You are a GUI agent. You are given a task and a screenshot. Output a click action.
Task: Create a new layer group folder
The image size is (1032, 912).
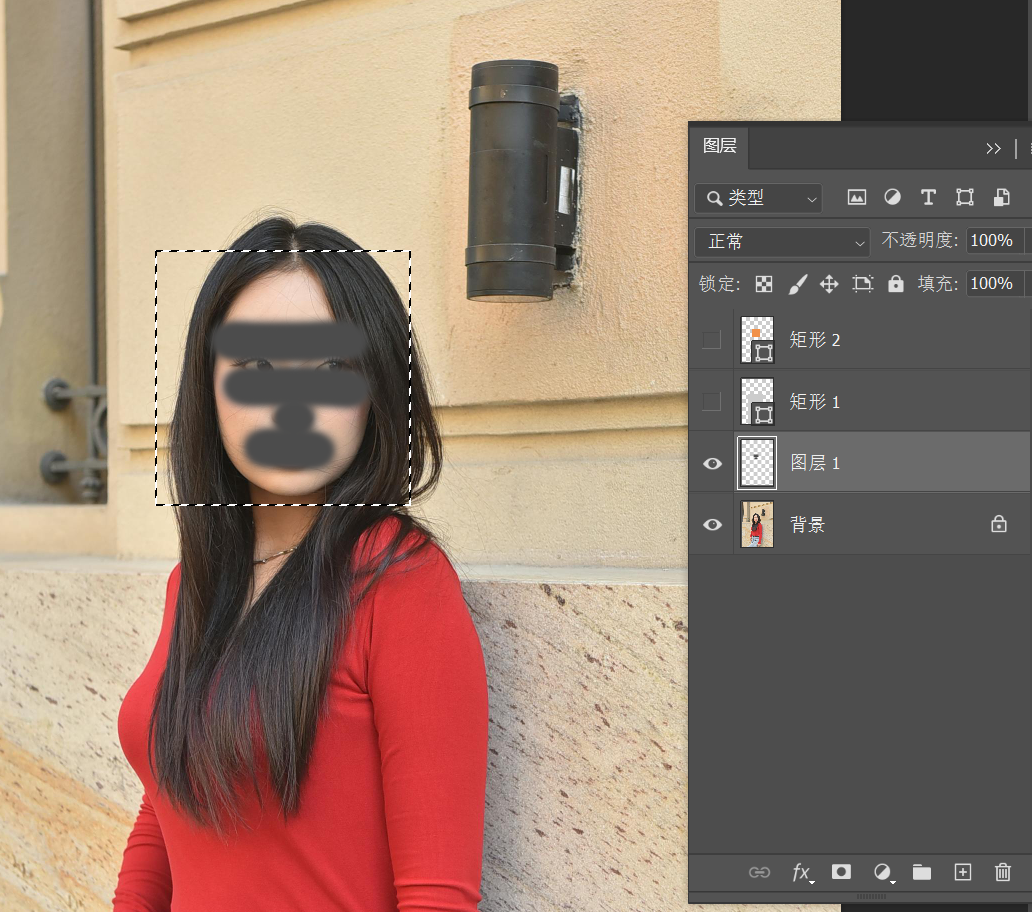point(922,873)
